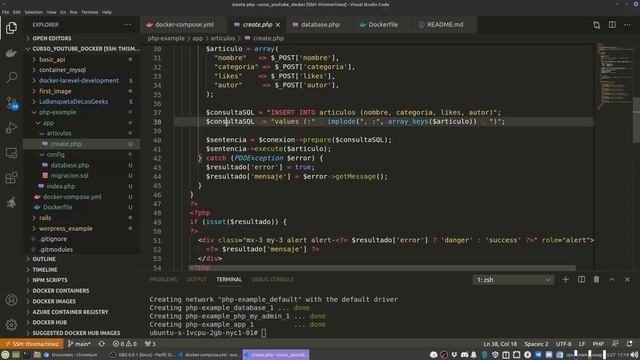Collapse the articulos folder
This screenshot has height=360, width=640.
[82, 133]
